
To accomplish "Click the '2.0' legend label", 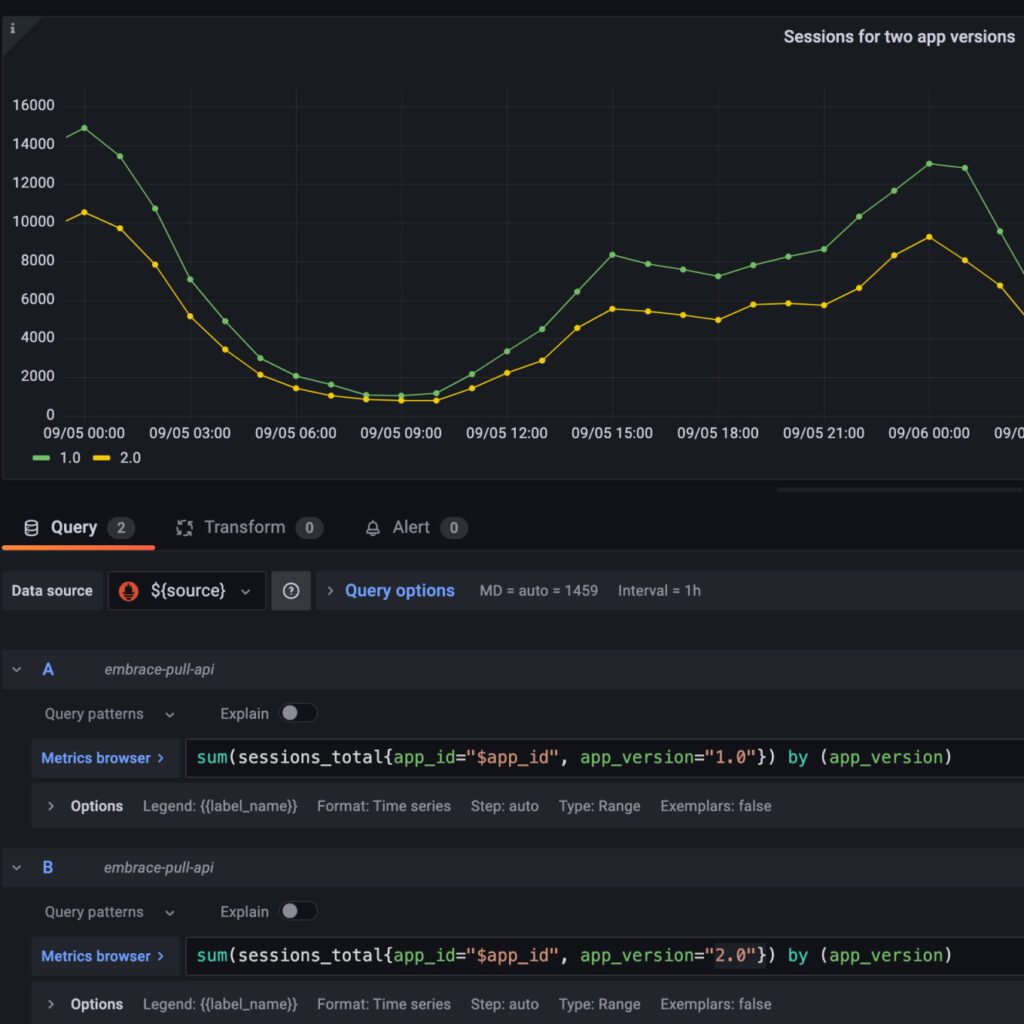I will coord(130,458).
